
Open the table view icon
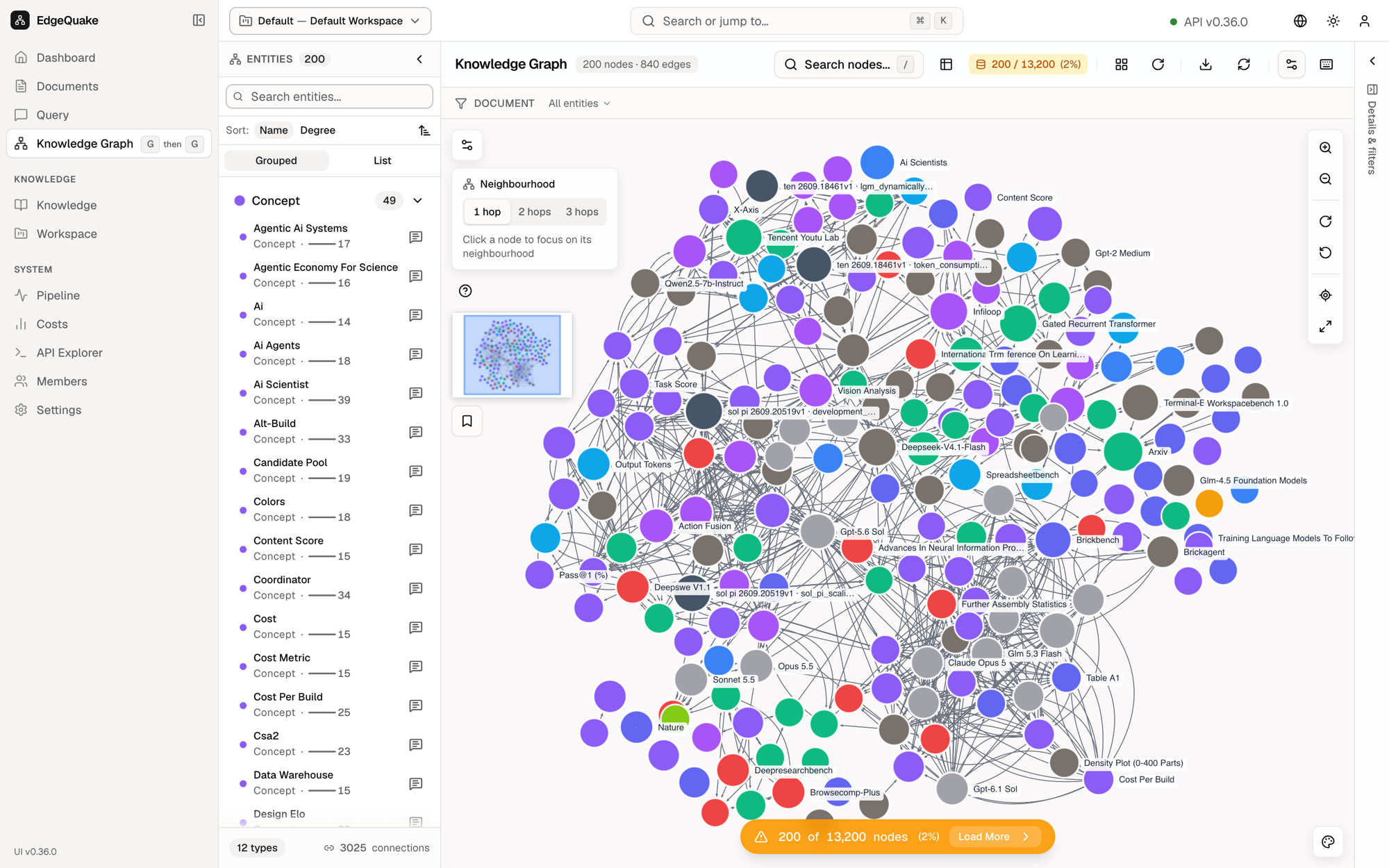(946, 64)
